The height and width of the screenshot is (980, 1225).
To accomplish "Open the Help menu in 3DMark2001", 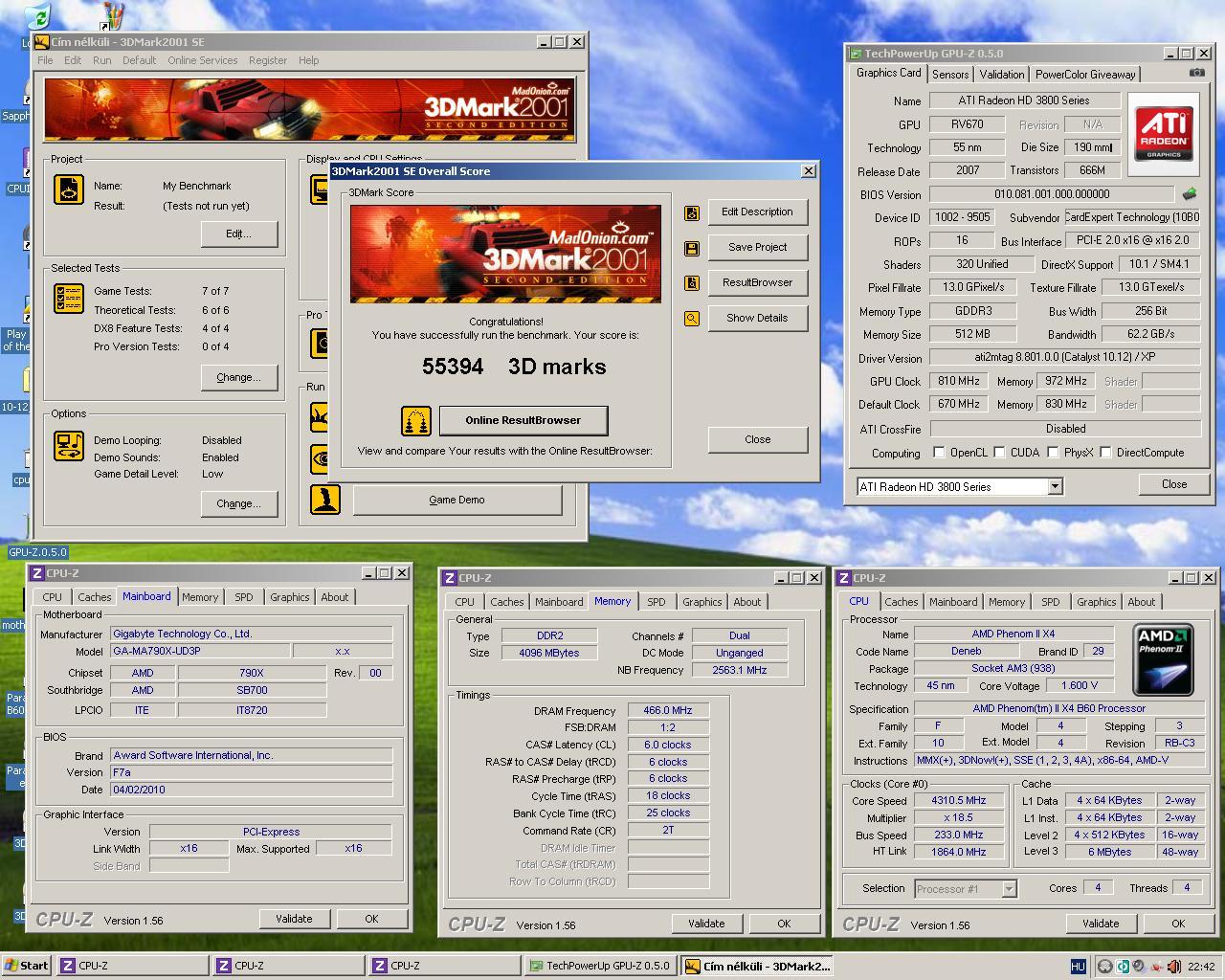I will click(308, 60).
